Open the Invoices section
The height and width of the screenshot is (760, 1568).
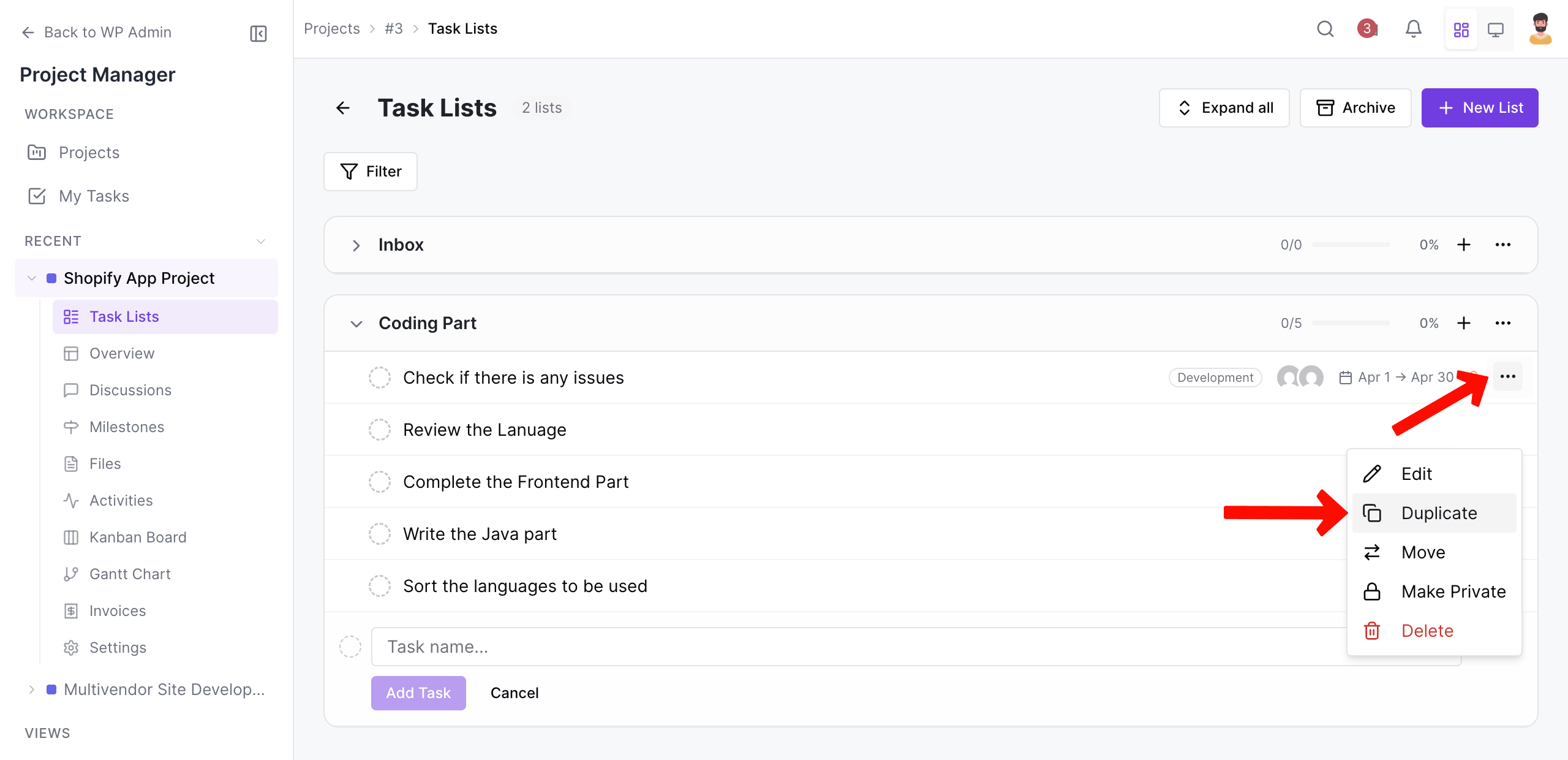click(118, 610)
